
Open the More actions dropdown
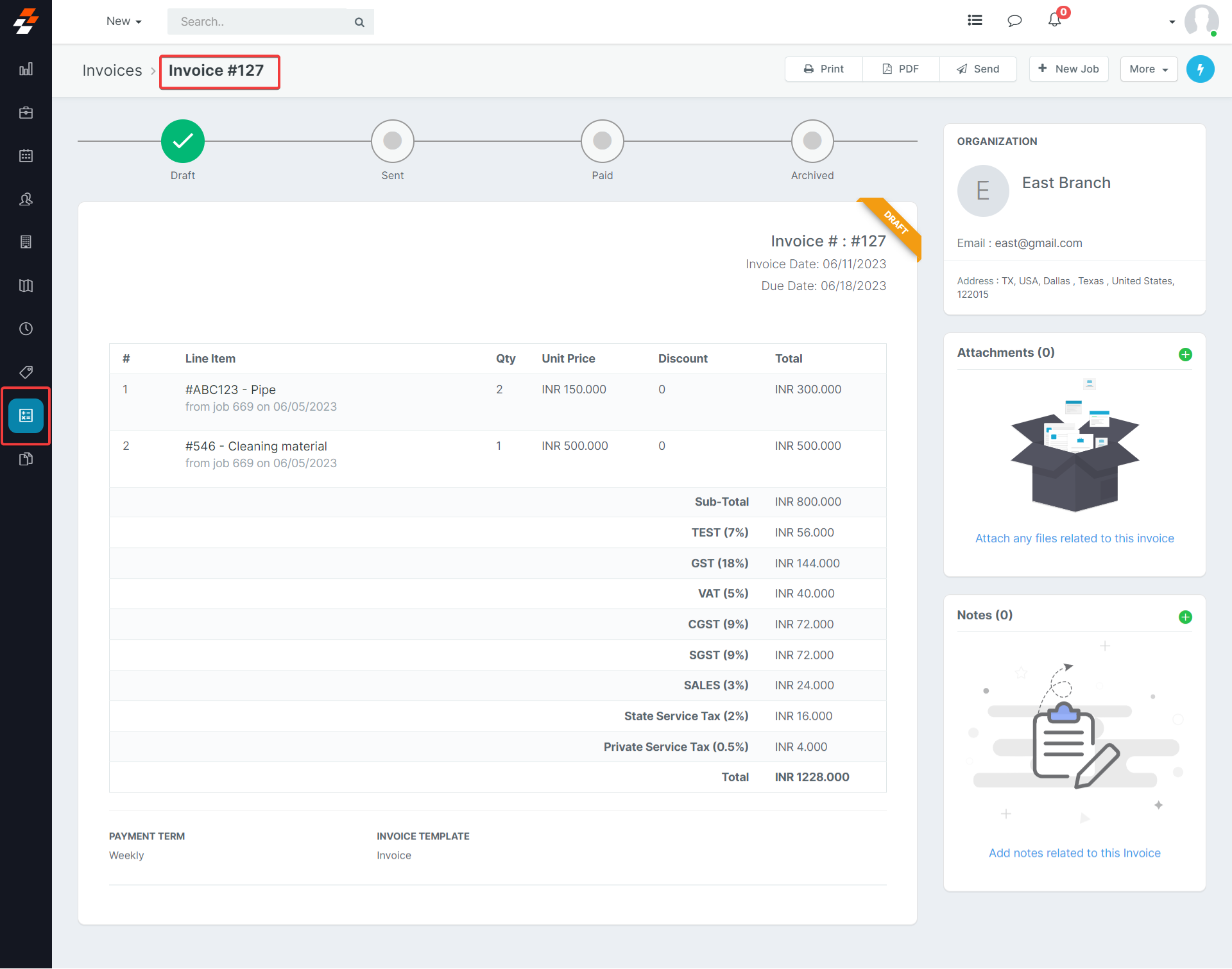[x=1148, y=69]
